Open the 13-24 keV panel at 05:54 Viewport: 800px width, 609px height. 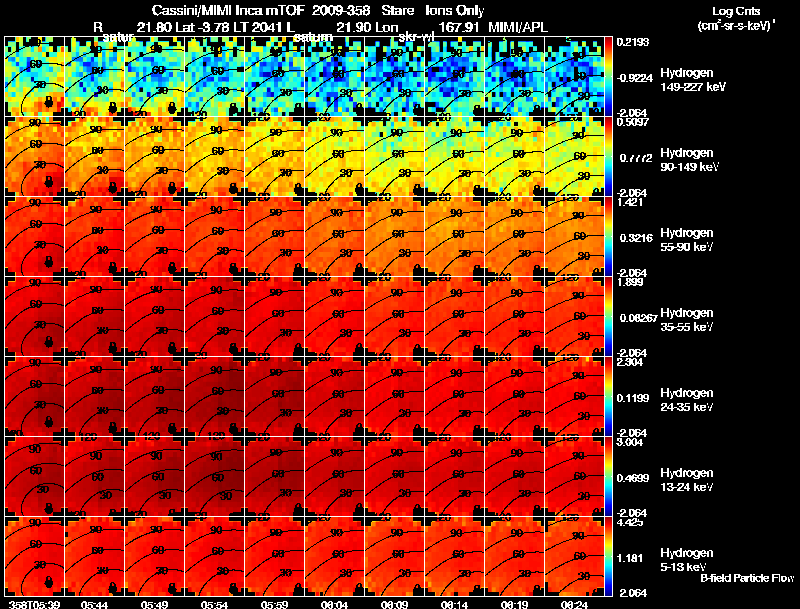point(214,477)
